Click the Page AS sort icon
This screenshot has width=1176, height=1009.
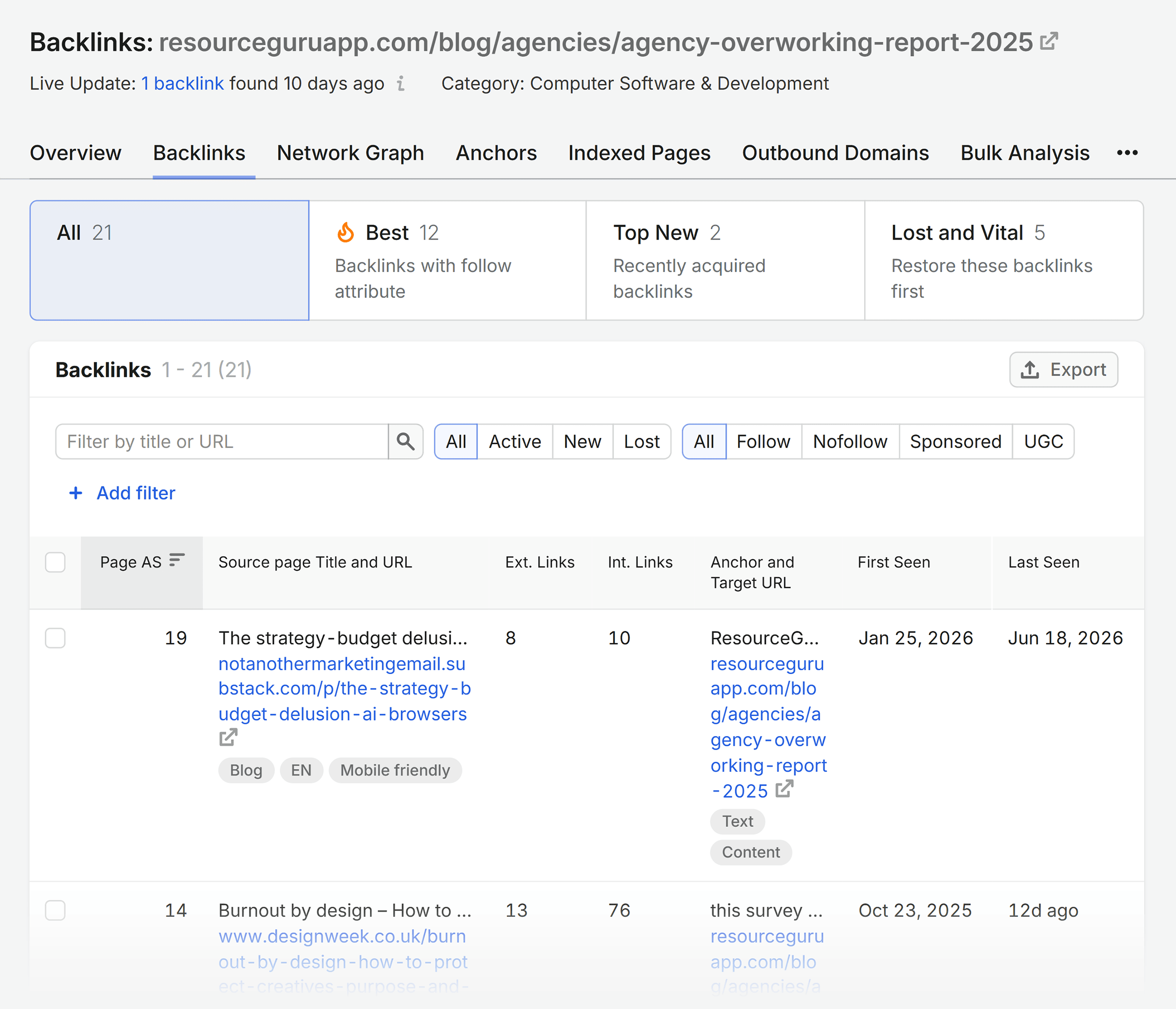coord(177,560)
